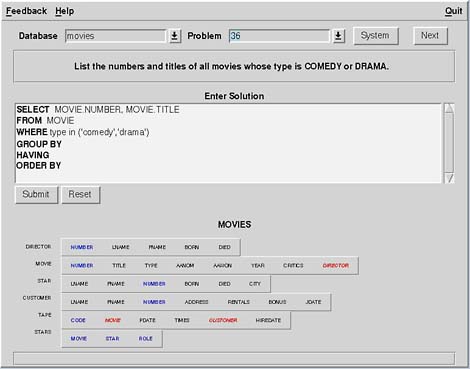Click NUMBER in the MOVIE row
The width and height of the screenshot is (470, 369).
[x=82, y=266]
